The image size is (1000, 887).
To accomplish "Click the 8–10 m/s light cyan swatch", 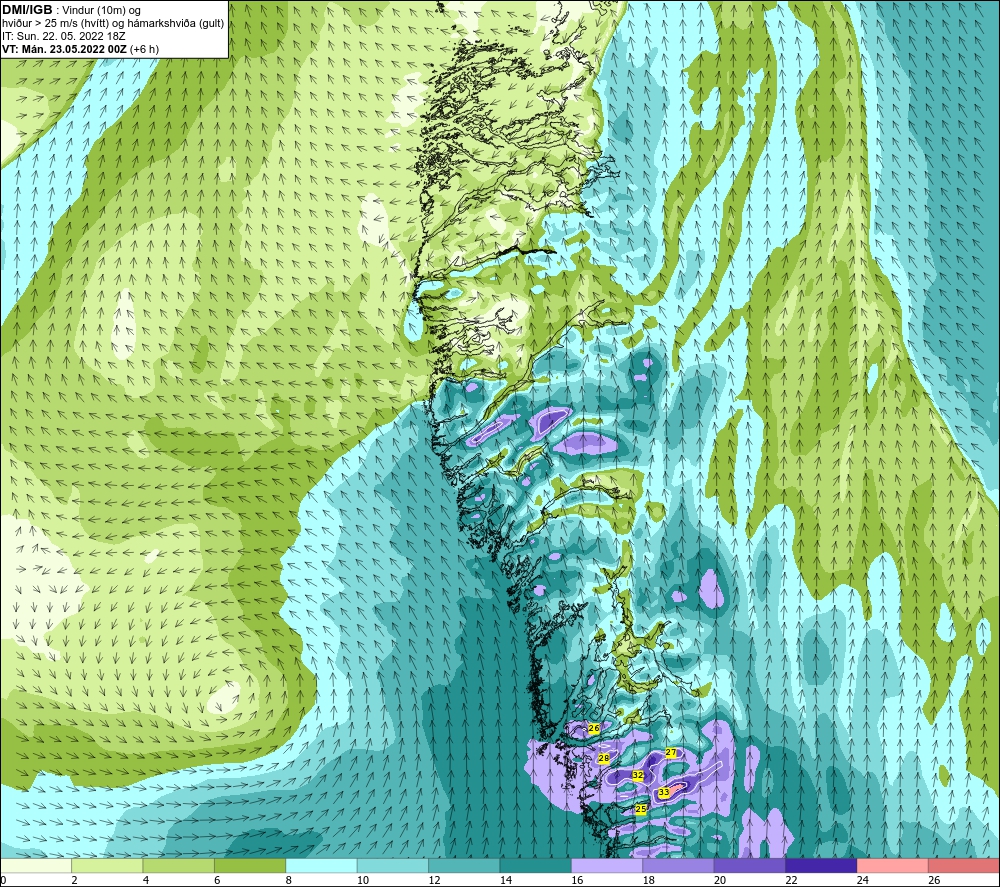I will 321,866.
